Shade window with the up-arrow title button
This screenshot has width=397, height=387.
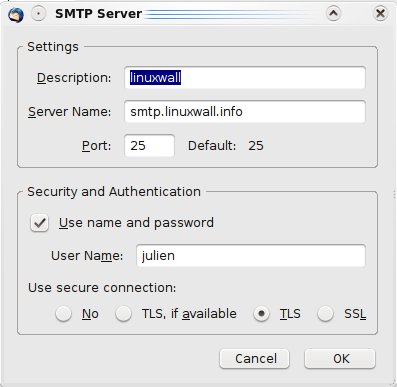tap(333, 14)
